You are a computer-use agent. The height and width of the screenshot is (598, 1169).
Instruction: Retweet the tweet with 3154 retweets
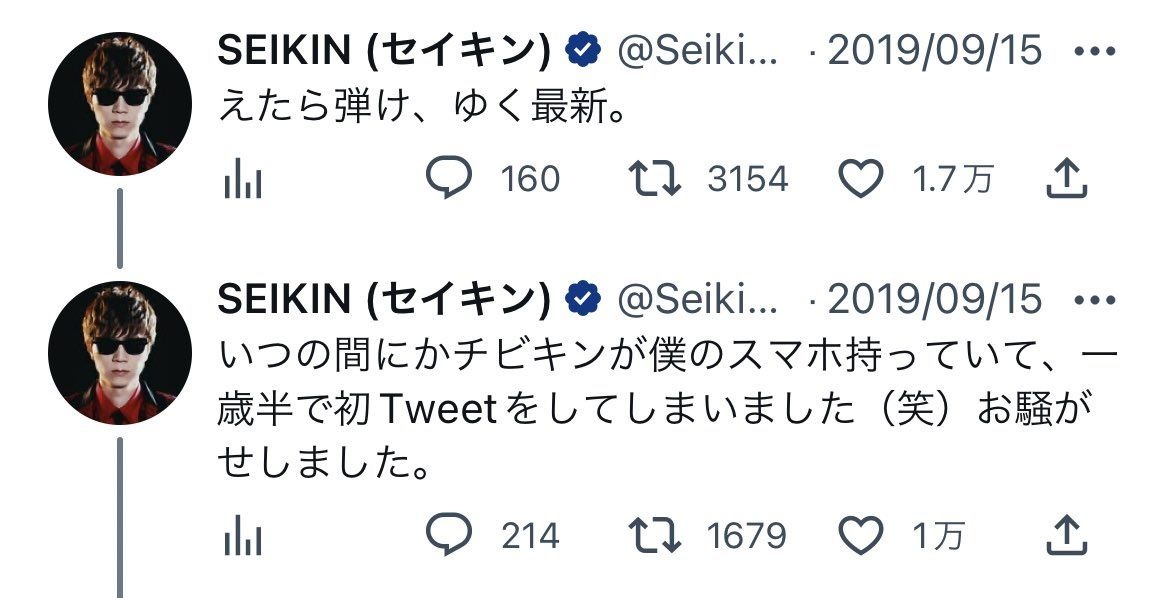pos(654,179)
